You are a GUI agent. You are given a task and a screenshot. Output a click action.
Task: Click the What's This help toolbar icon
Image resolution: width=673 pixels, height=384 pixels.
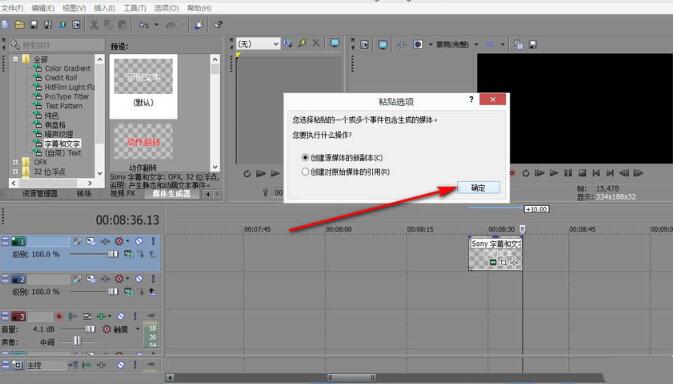pos(218,25)
